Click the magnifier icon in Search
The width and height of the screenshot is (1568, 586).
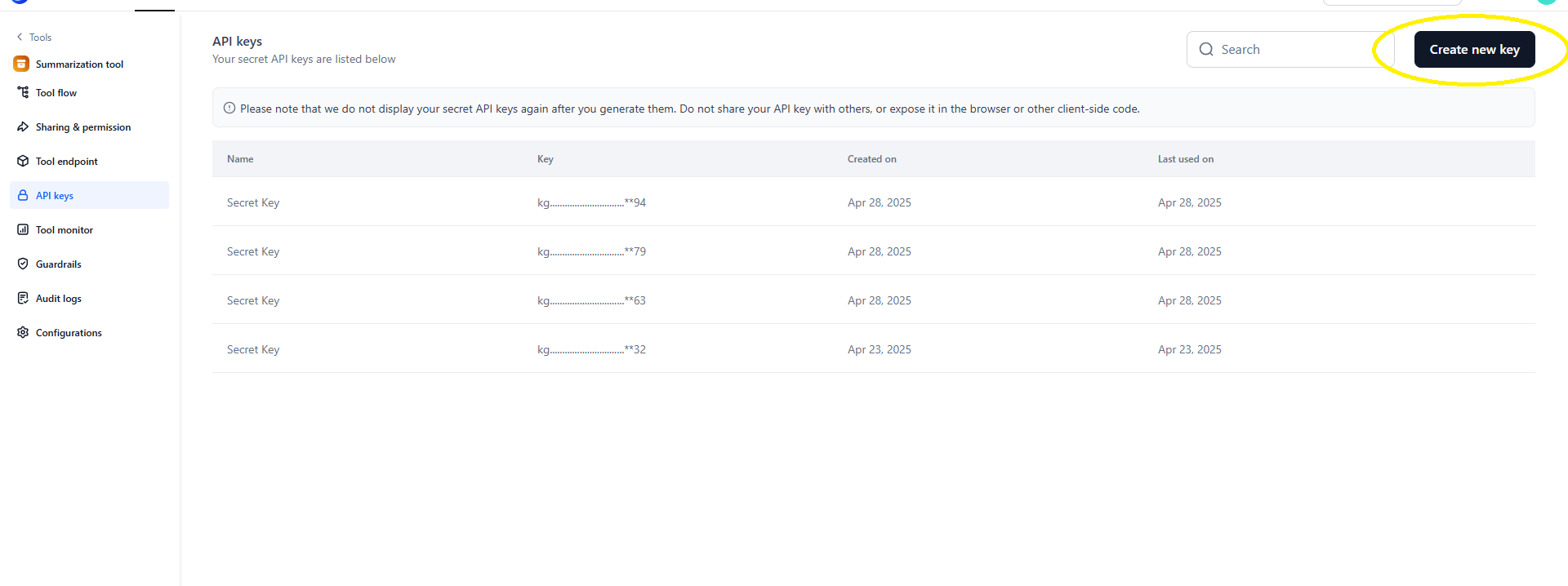[x=1206, y=49]
